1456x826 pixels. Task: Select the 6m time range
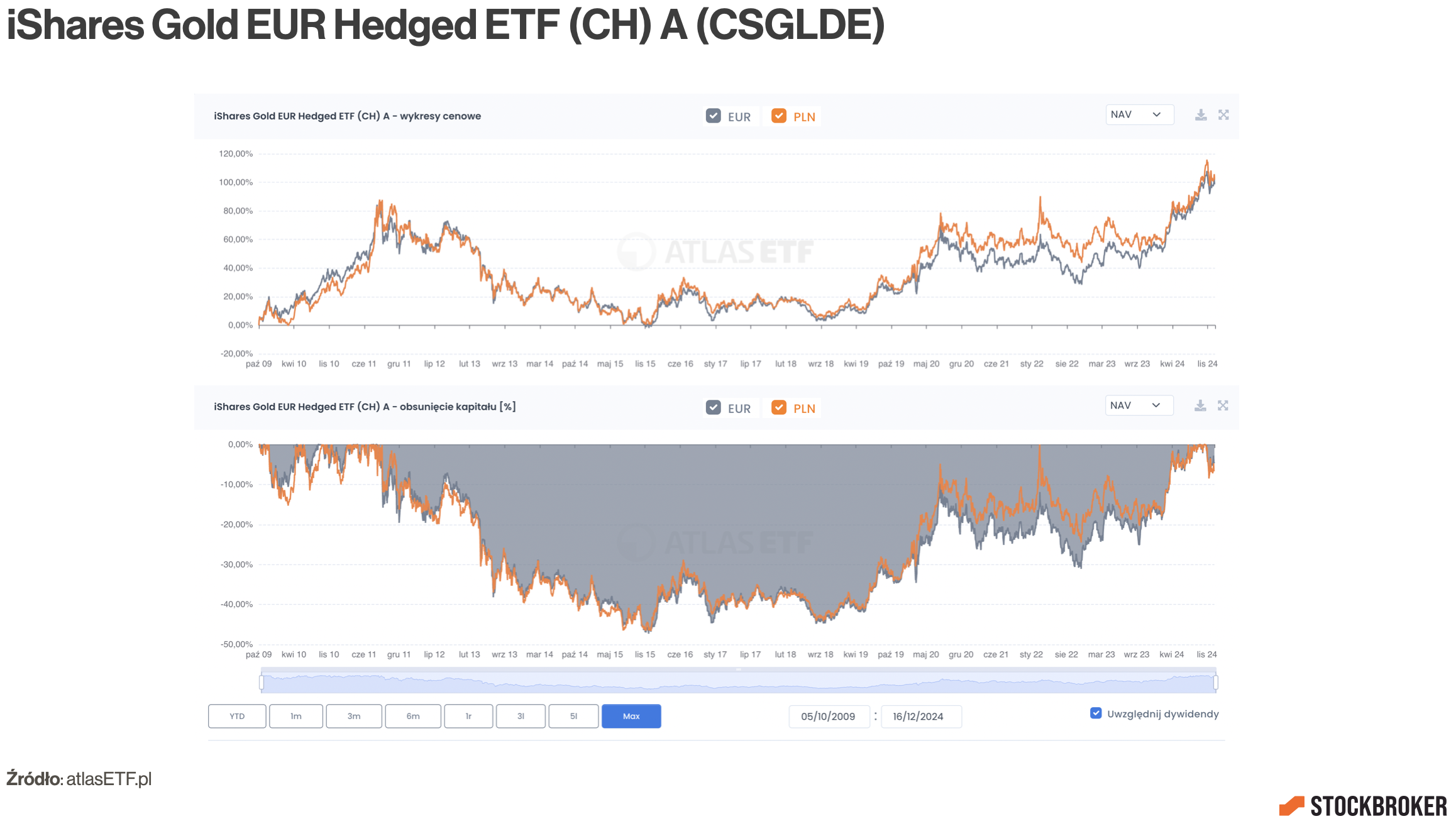pos(413,717)
